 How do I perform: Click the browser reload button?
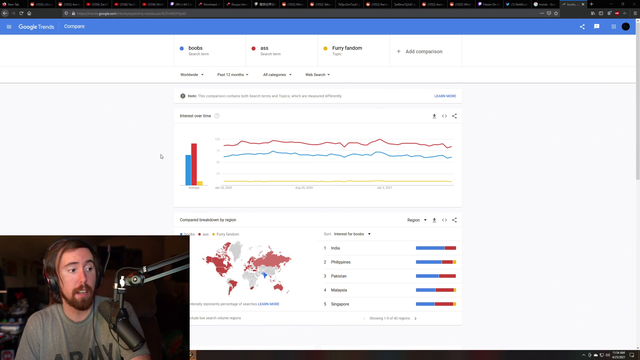point(21,13)
